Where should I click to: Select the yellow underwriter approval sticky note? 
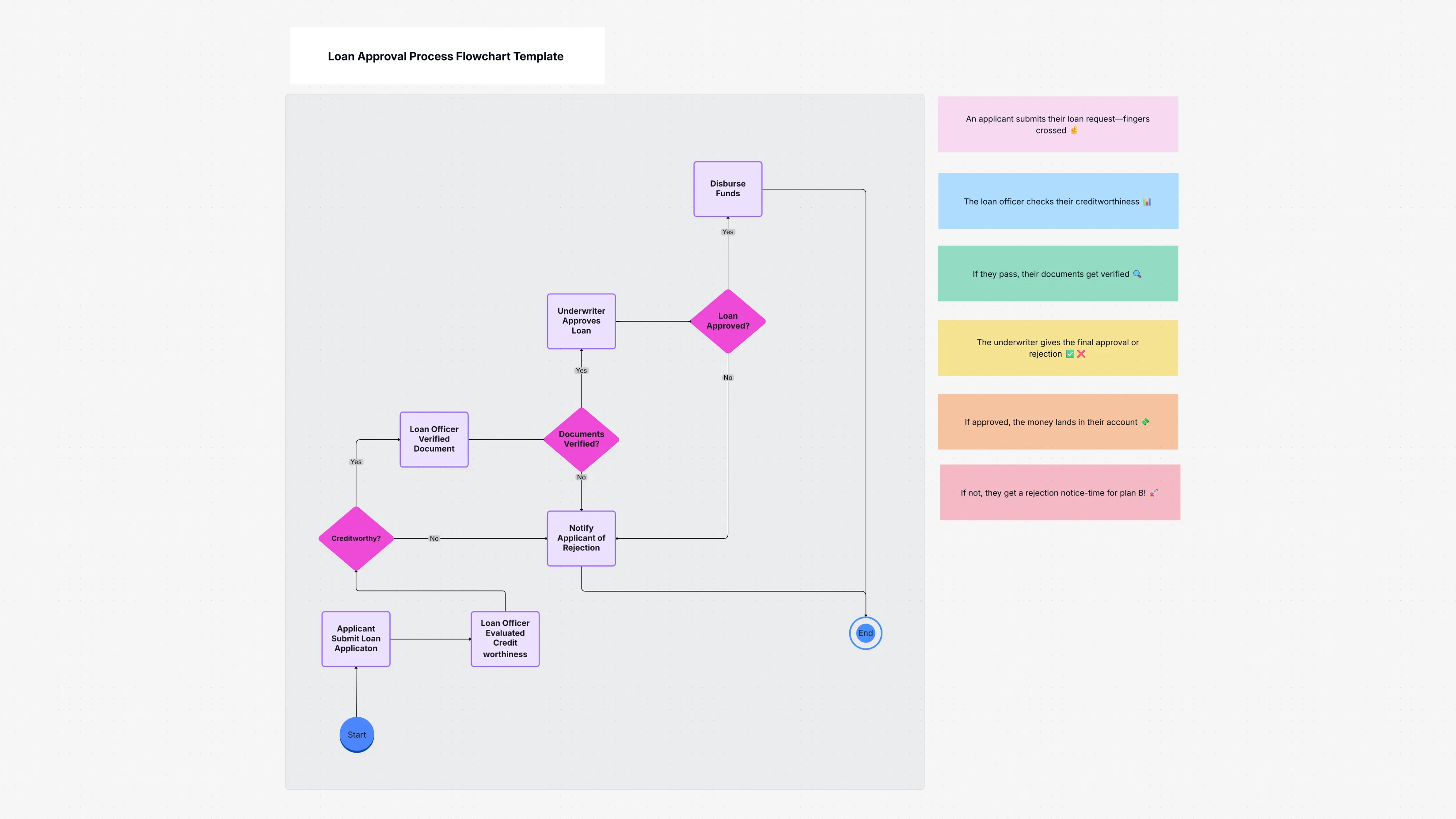pyautogui.click(x=1057, y=347)
